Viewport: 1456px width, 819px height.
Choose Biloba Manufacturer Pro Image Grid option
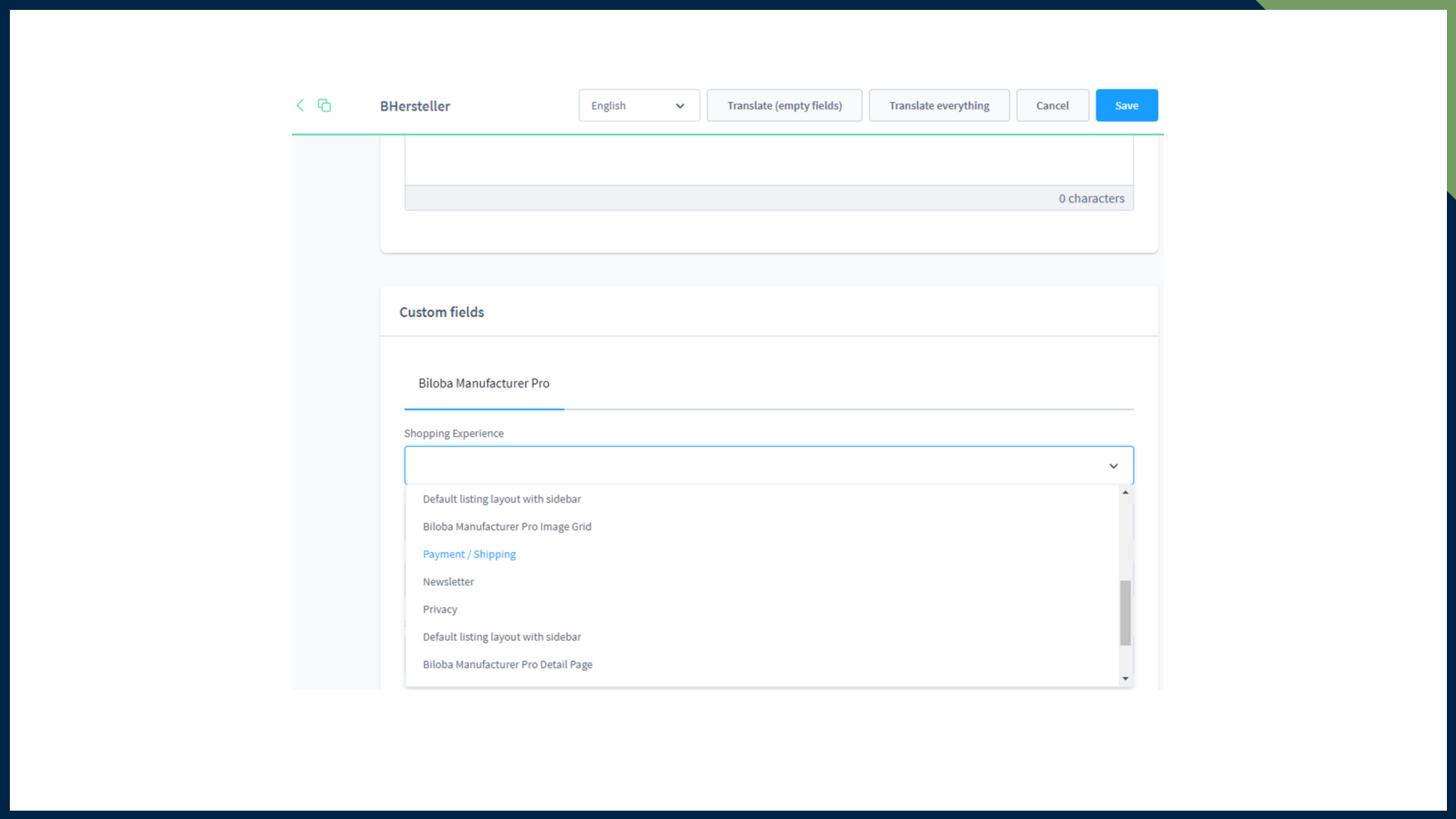click(507, 527)
